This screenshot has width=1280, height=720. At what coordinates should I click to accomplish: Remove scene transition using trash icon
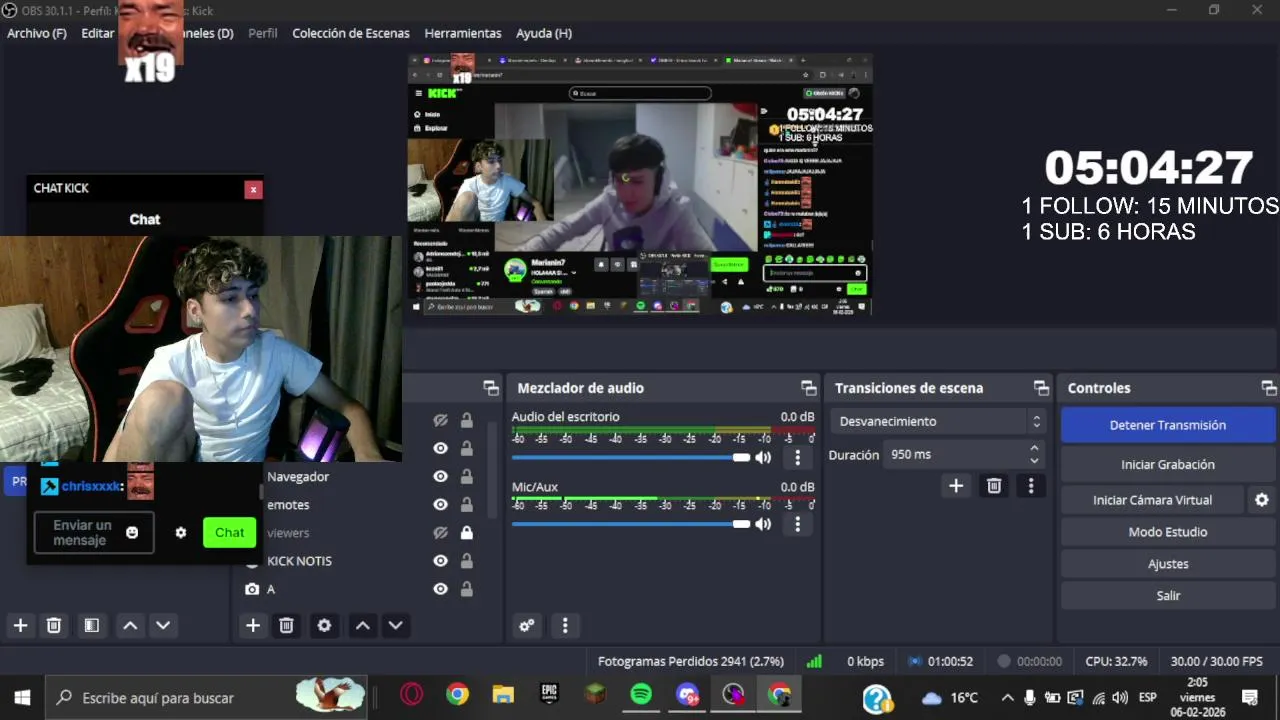[994, 485]
